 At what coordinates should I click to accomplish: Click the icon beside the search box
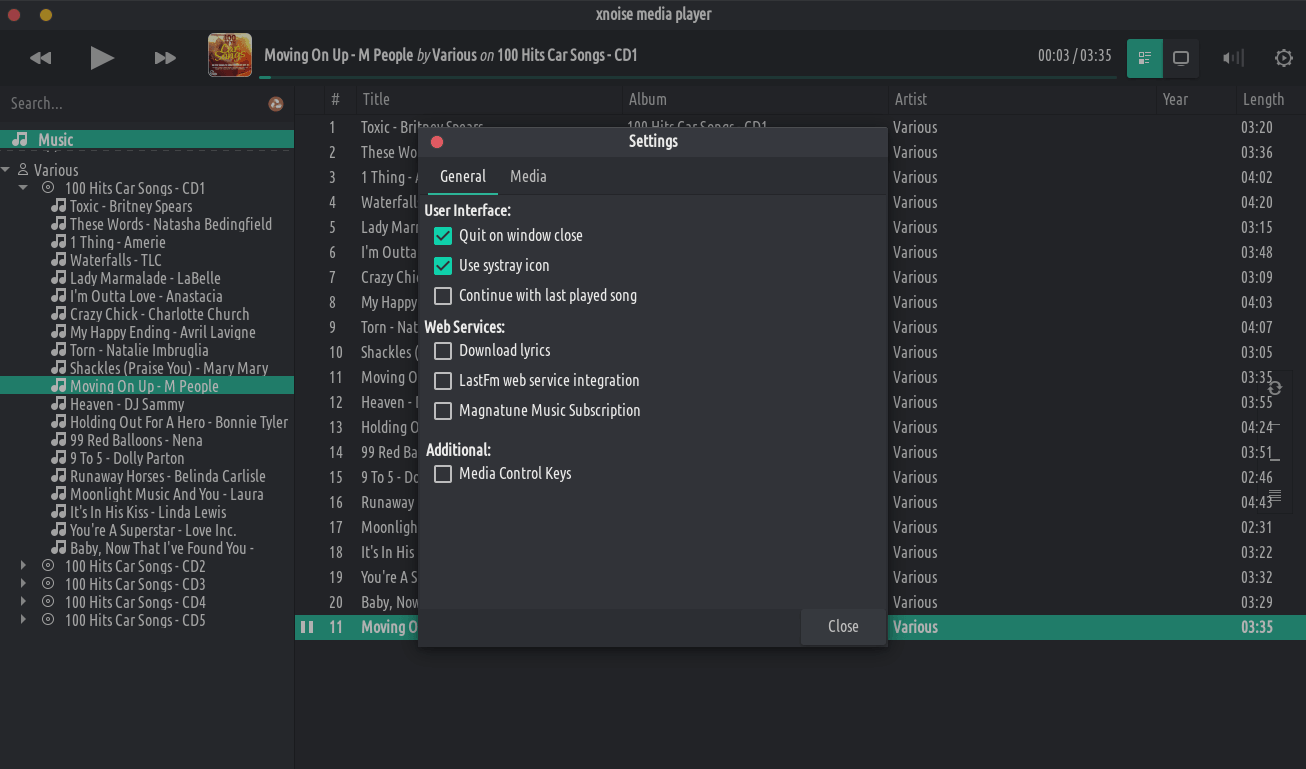click(276, 104)
